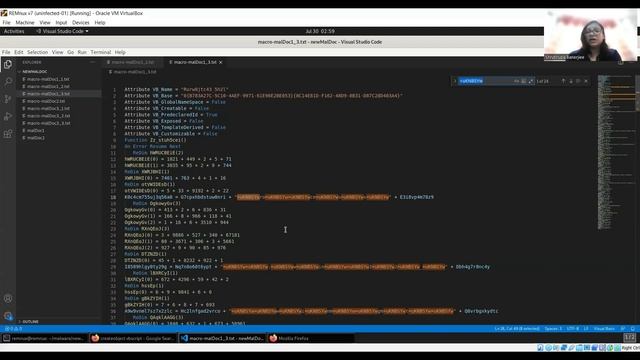640x360 pixels.
Task: Switch to remnux terminal taskbar window
Action: click(44, 338)
